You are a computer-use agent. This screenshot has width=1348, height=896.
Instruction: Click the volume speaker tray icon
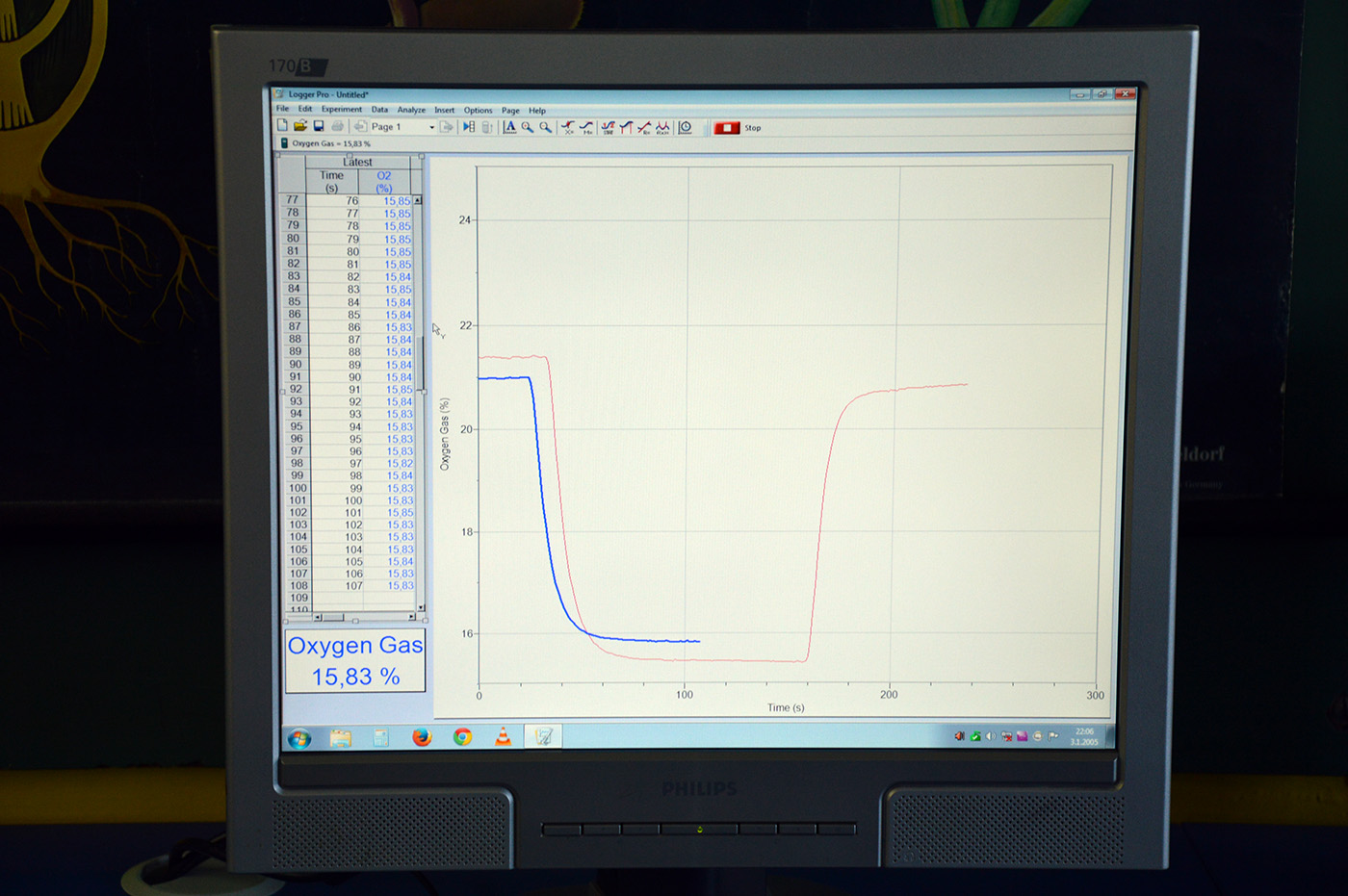click(991, 736)
